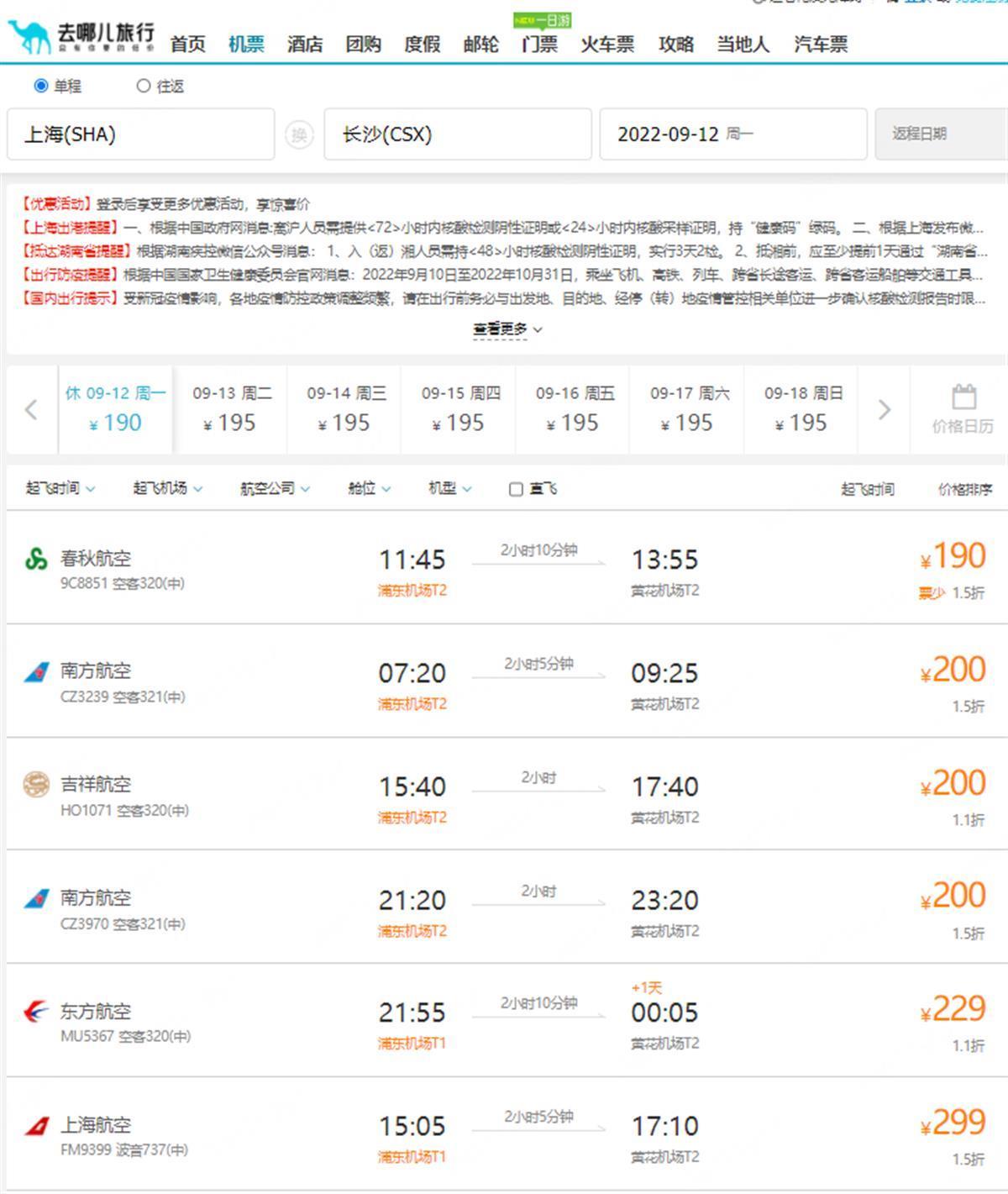Click the 返程日期 return date field
Image resolution: width=1008 pixels, height=1194 pixels.
pyautogui.click(x=941, y=134)
